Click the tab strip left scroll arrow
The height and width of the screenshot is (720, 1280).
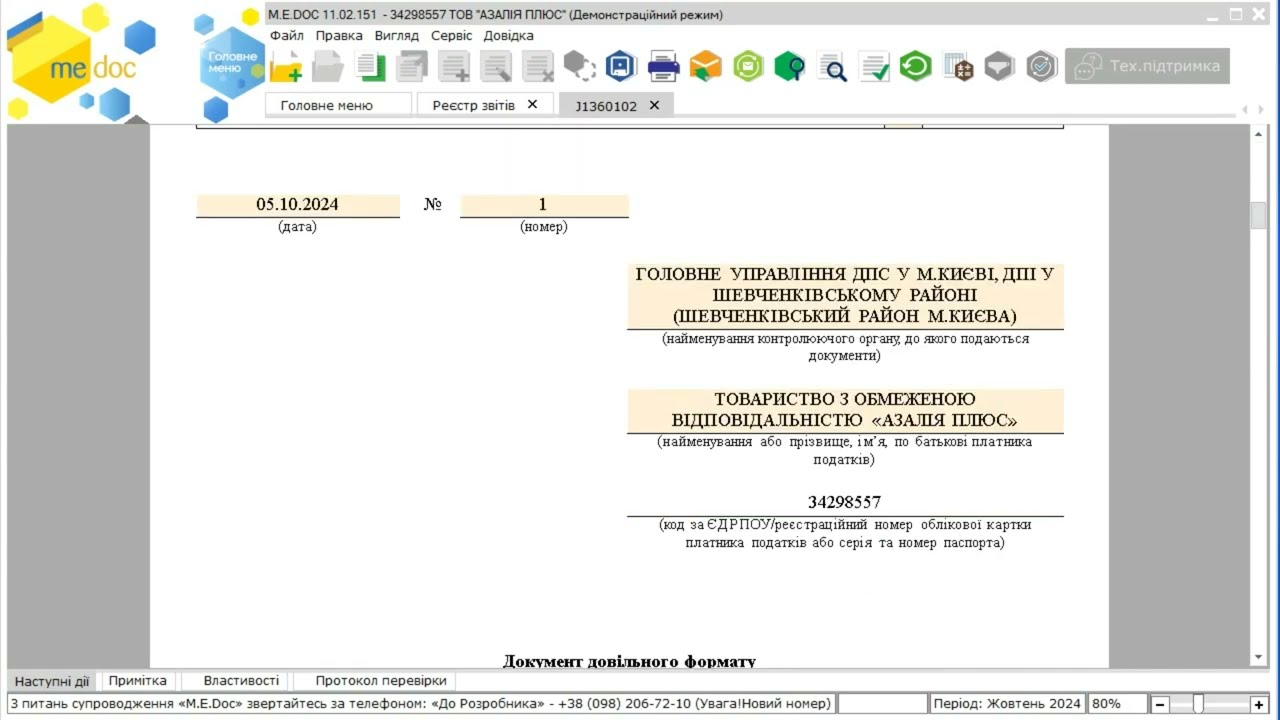tap(1244, 109)
